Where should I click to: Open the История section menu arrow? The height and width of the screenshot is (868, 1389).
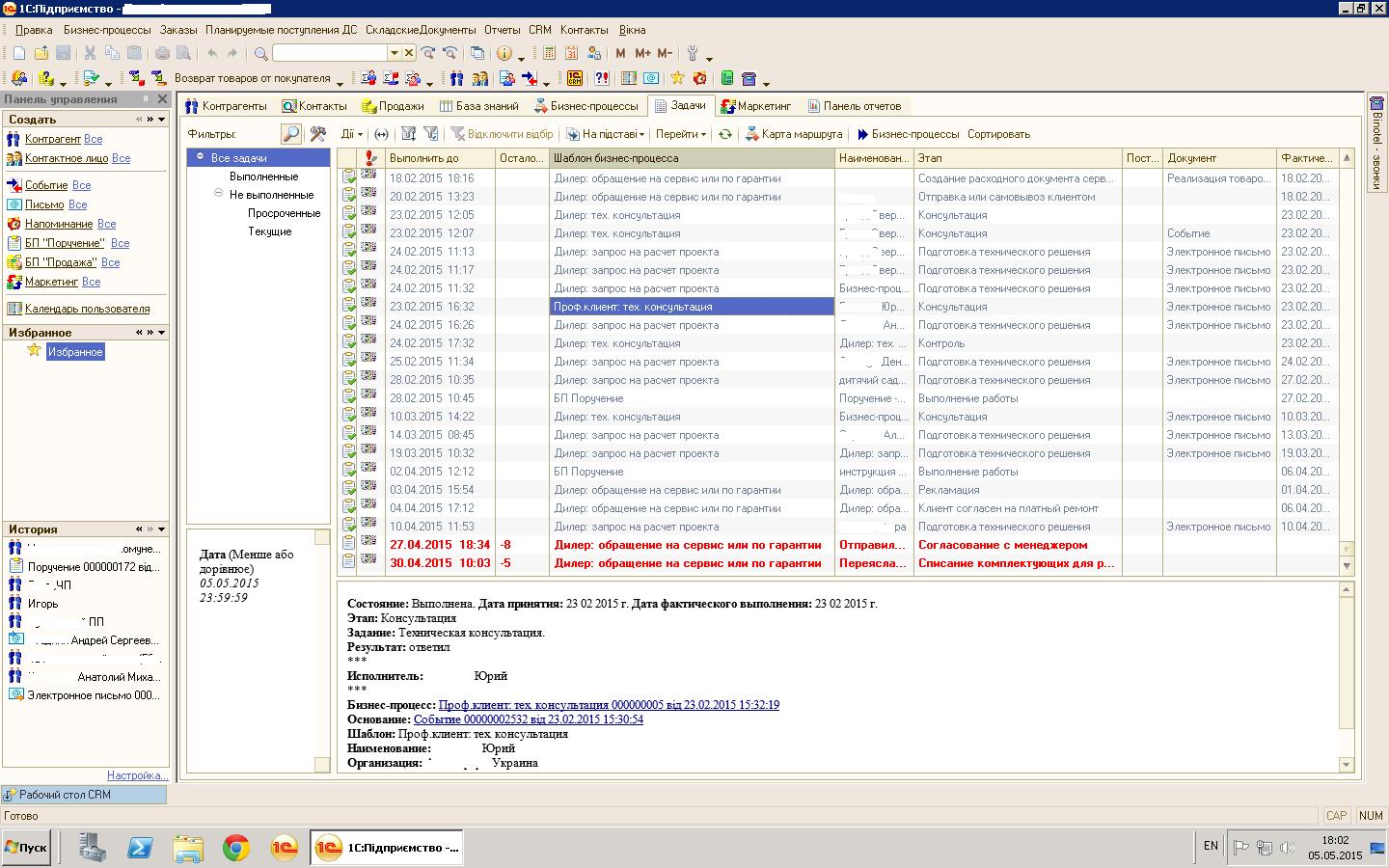161,529
